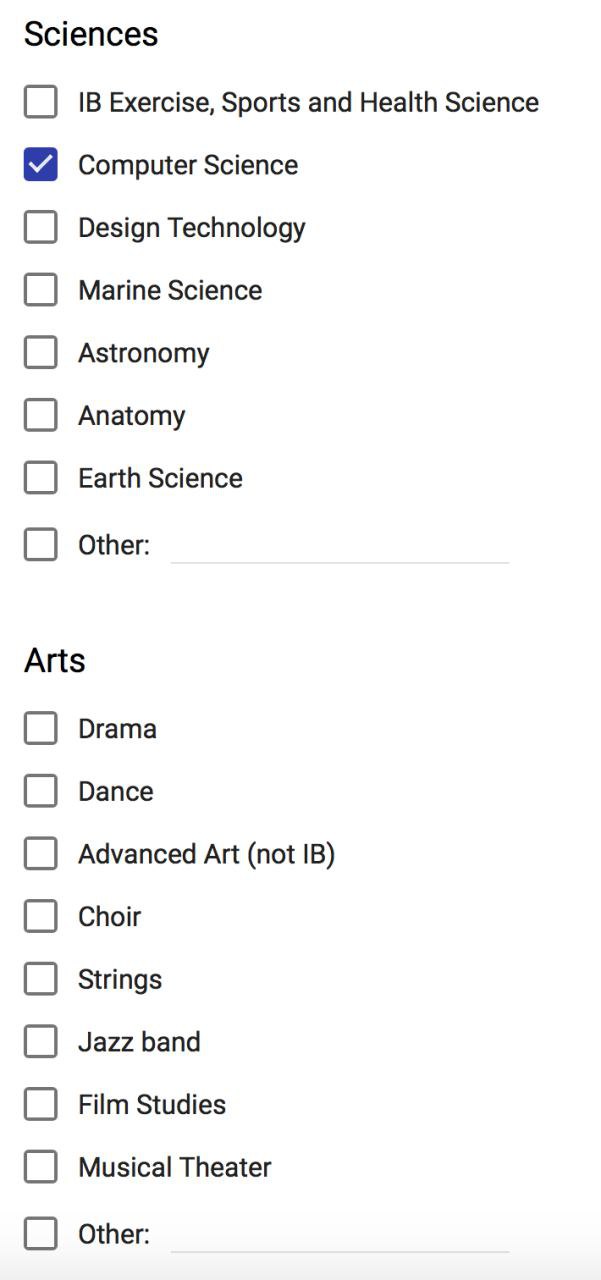Uncheck the Computer Science checkbox
The image size is (601, 1280).
(x=40, y=165)
